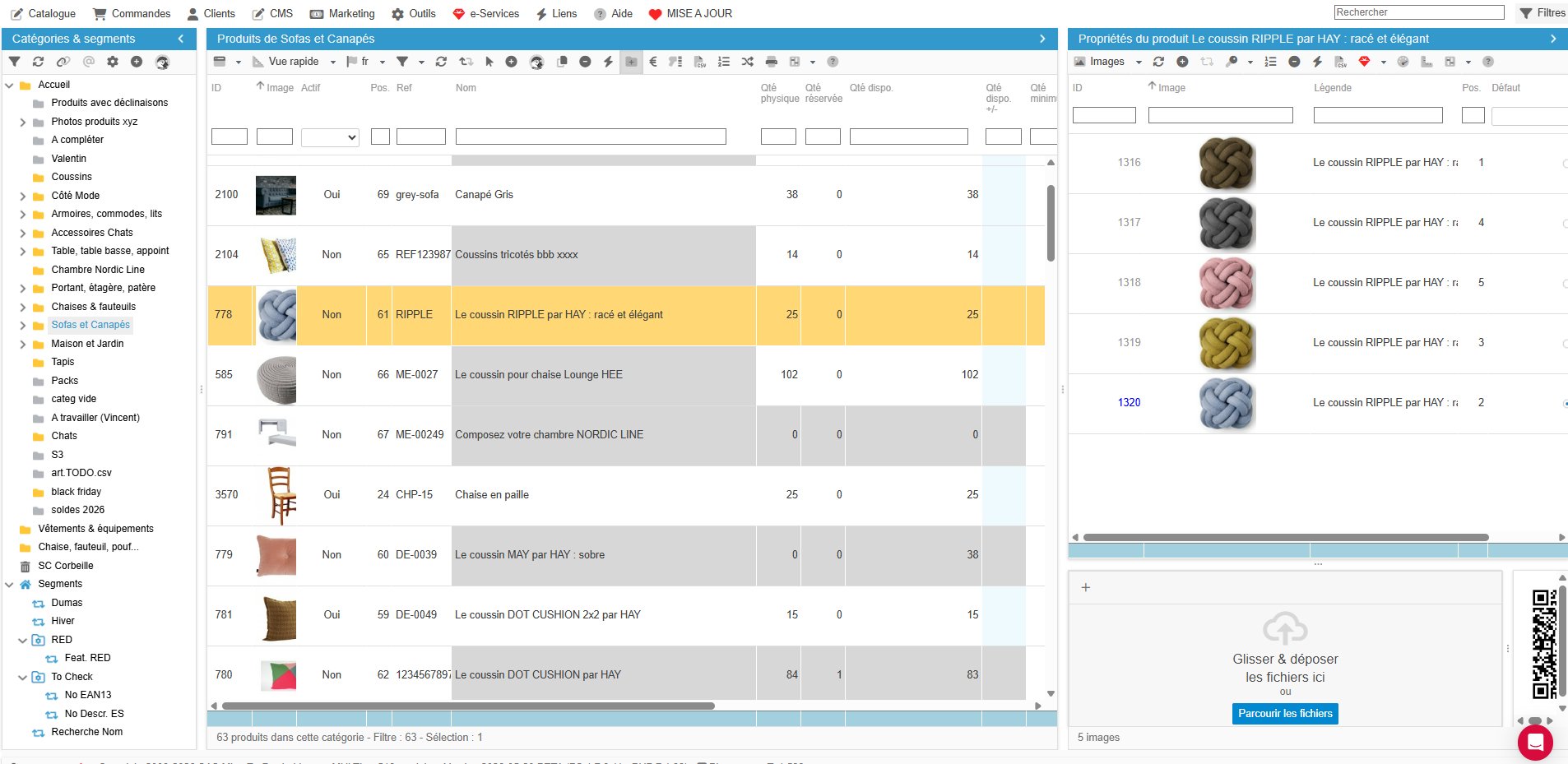
Task: Open help in the product grid toolbar
Action: pos(833,62)
